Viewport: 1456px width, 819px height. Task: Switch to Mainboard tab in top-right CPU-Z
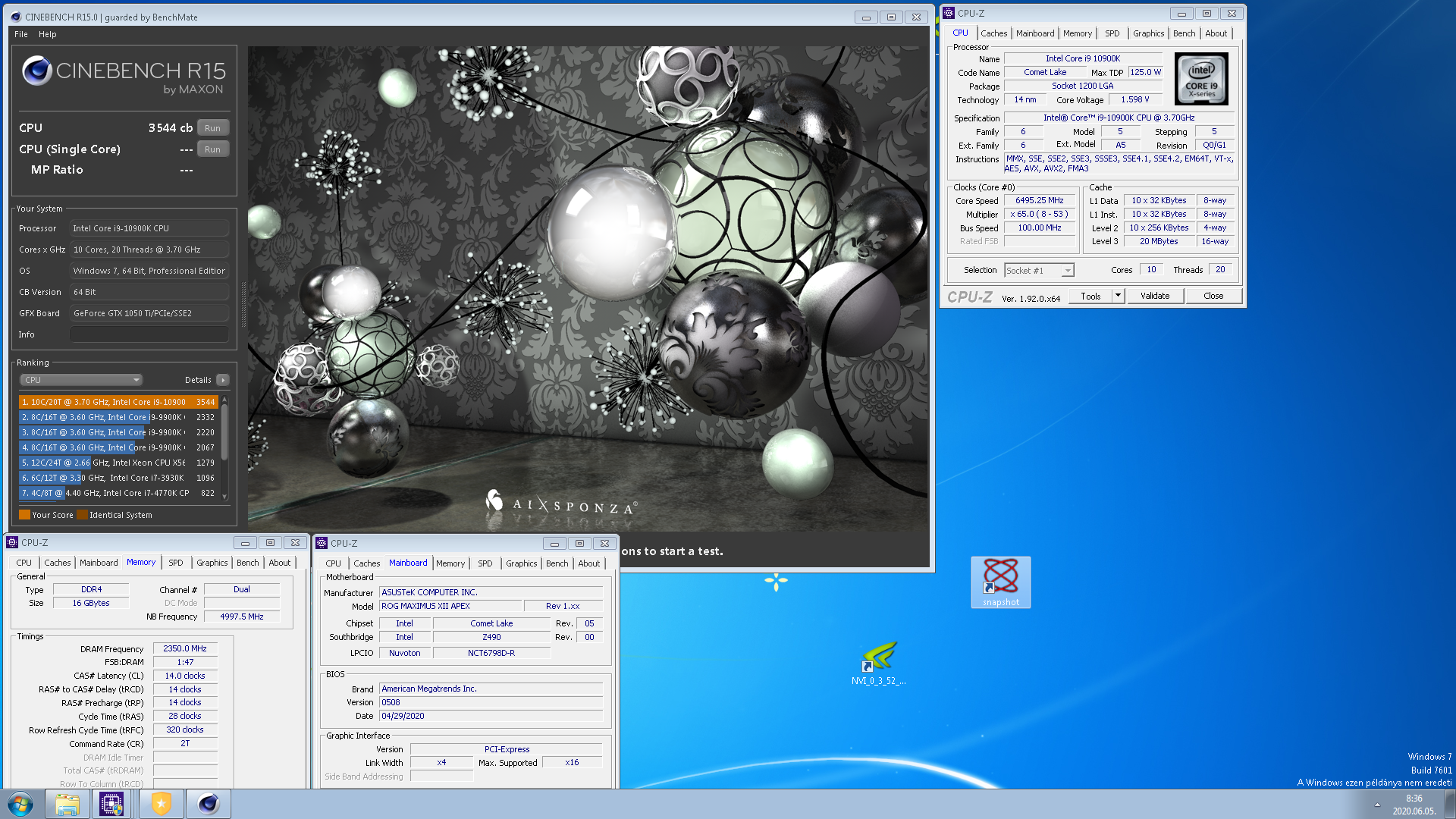1035,33
